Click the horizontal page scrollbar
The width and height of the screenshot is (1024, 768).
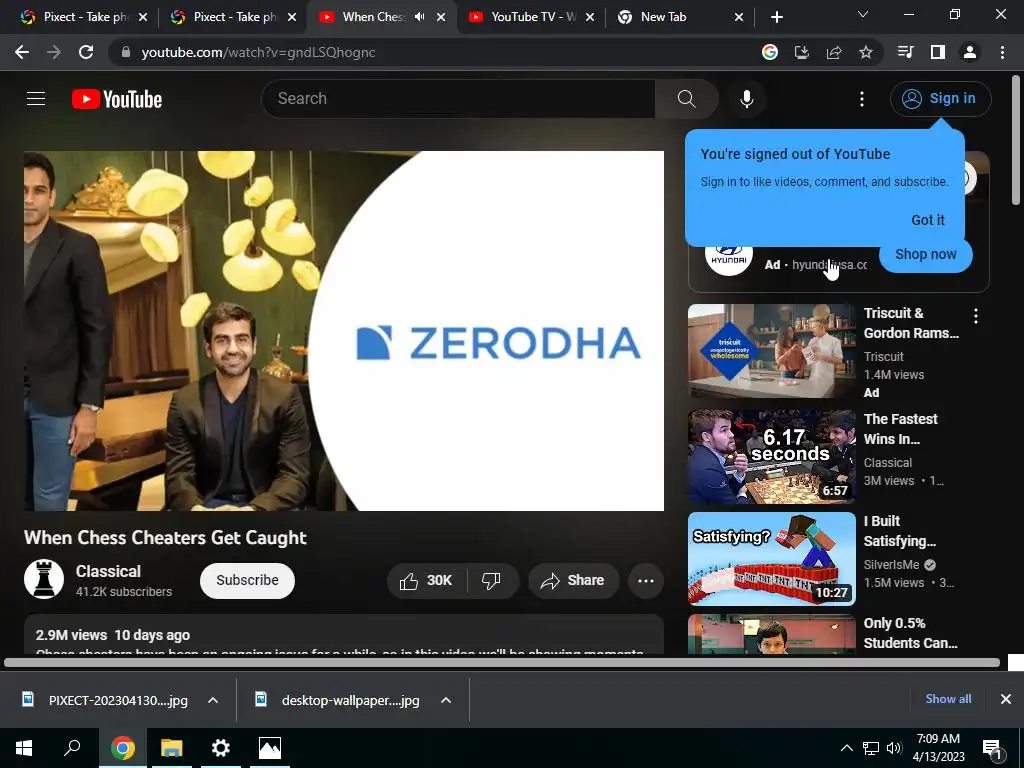pos(502,663)
